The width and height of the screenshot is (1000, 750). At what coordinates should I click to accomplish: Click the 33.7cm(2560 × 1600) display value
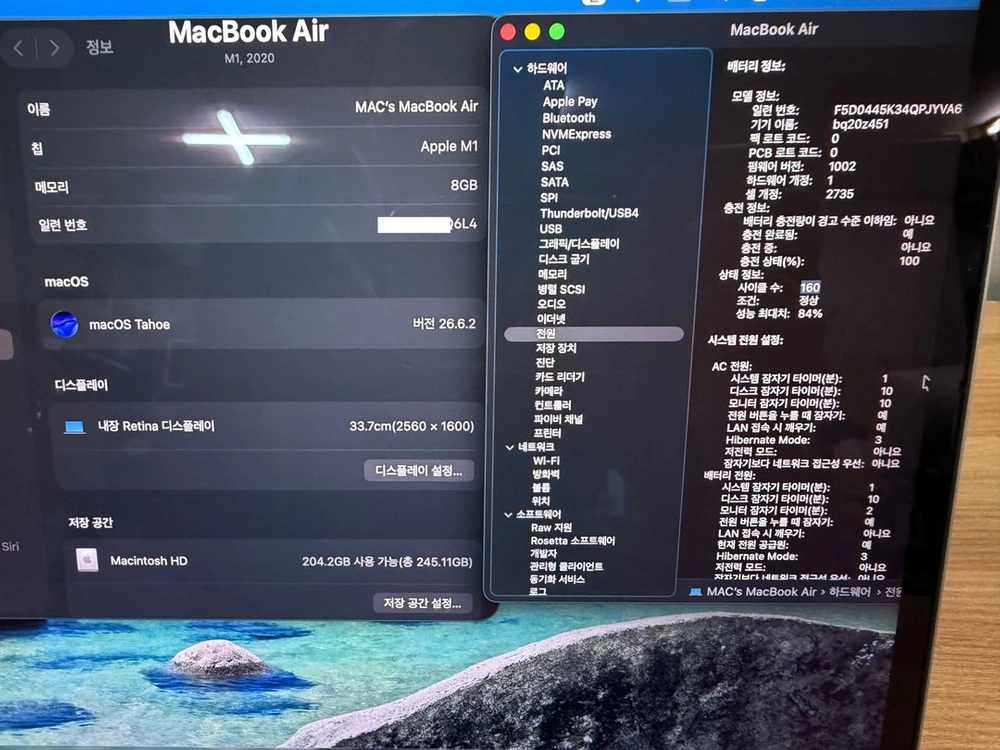tap(411, 426)
